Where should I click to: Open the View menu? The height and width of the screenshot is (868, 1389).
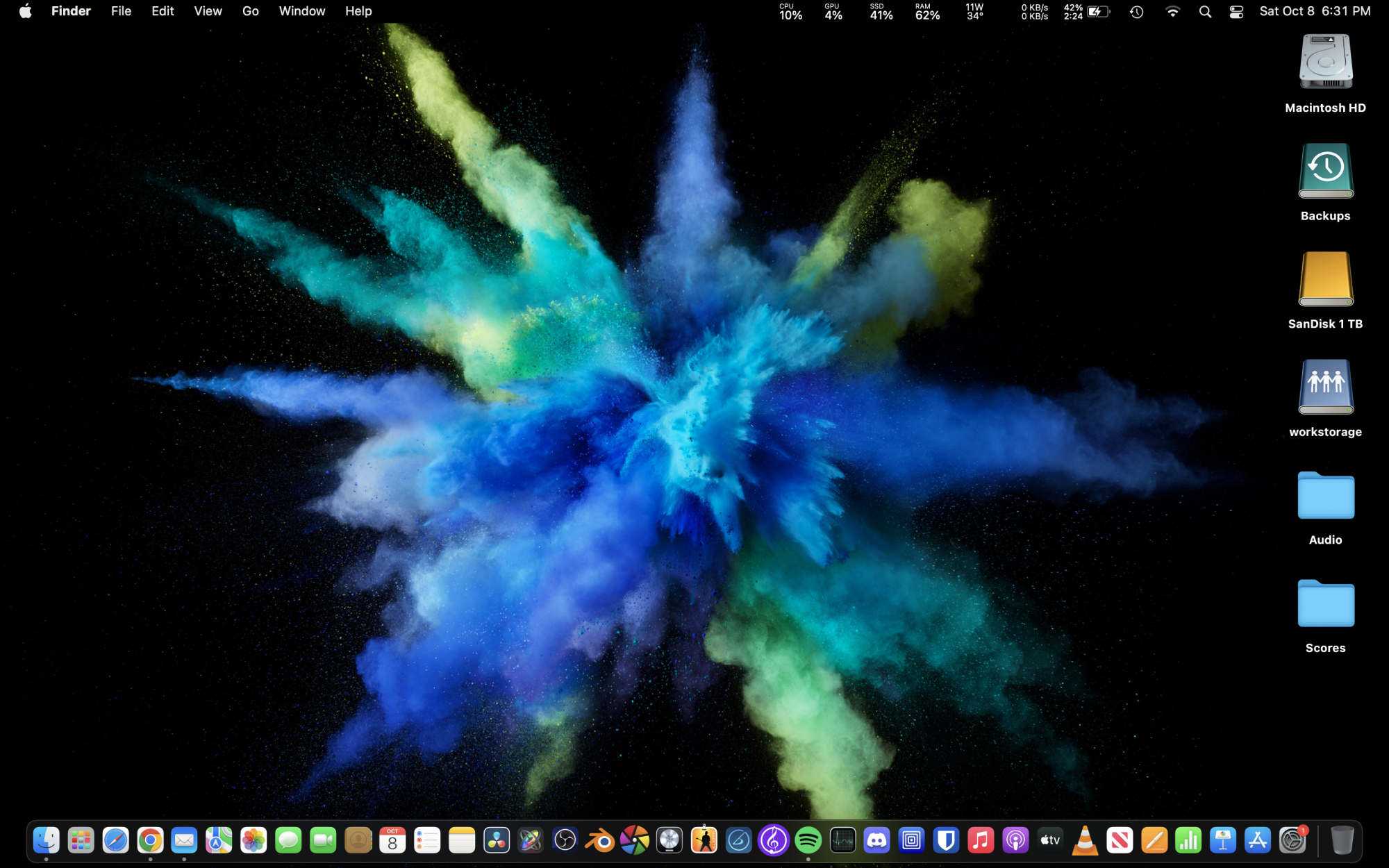[x=208, y=11]
